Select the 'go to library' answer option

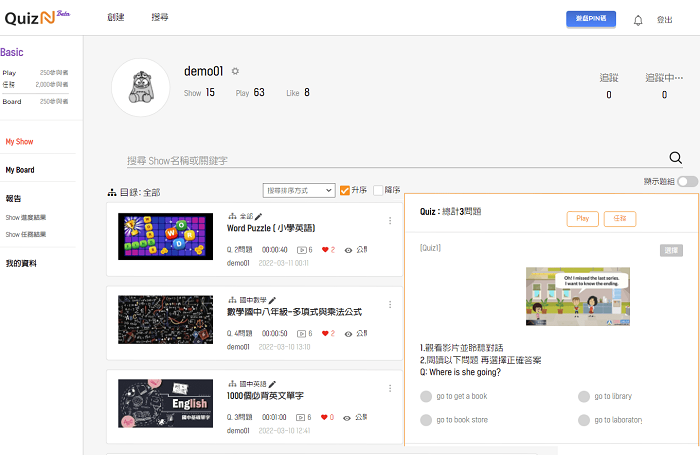584,396
